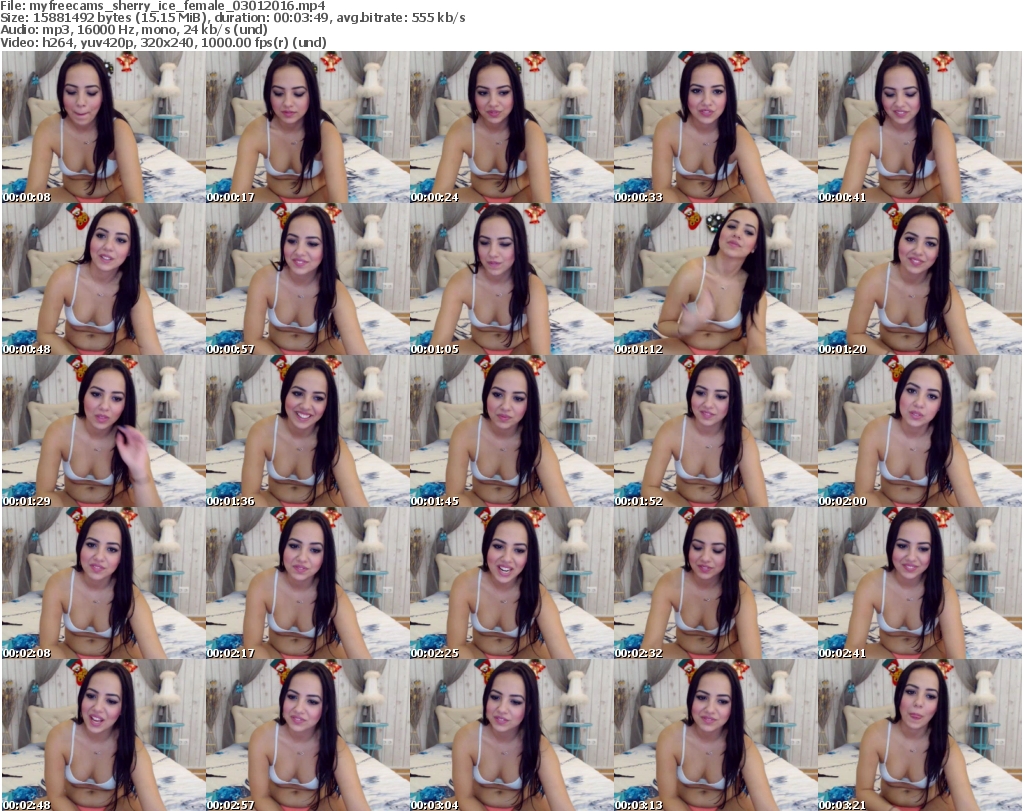Select the thumbnail at 00:03:21
Viewport: 1024px width, 811px height.
[919, 735]
